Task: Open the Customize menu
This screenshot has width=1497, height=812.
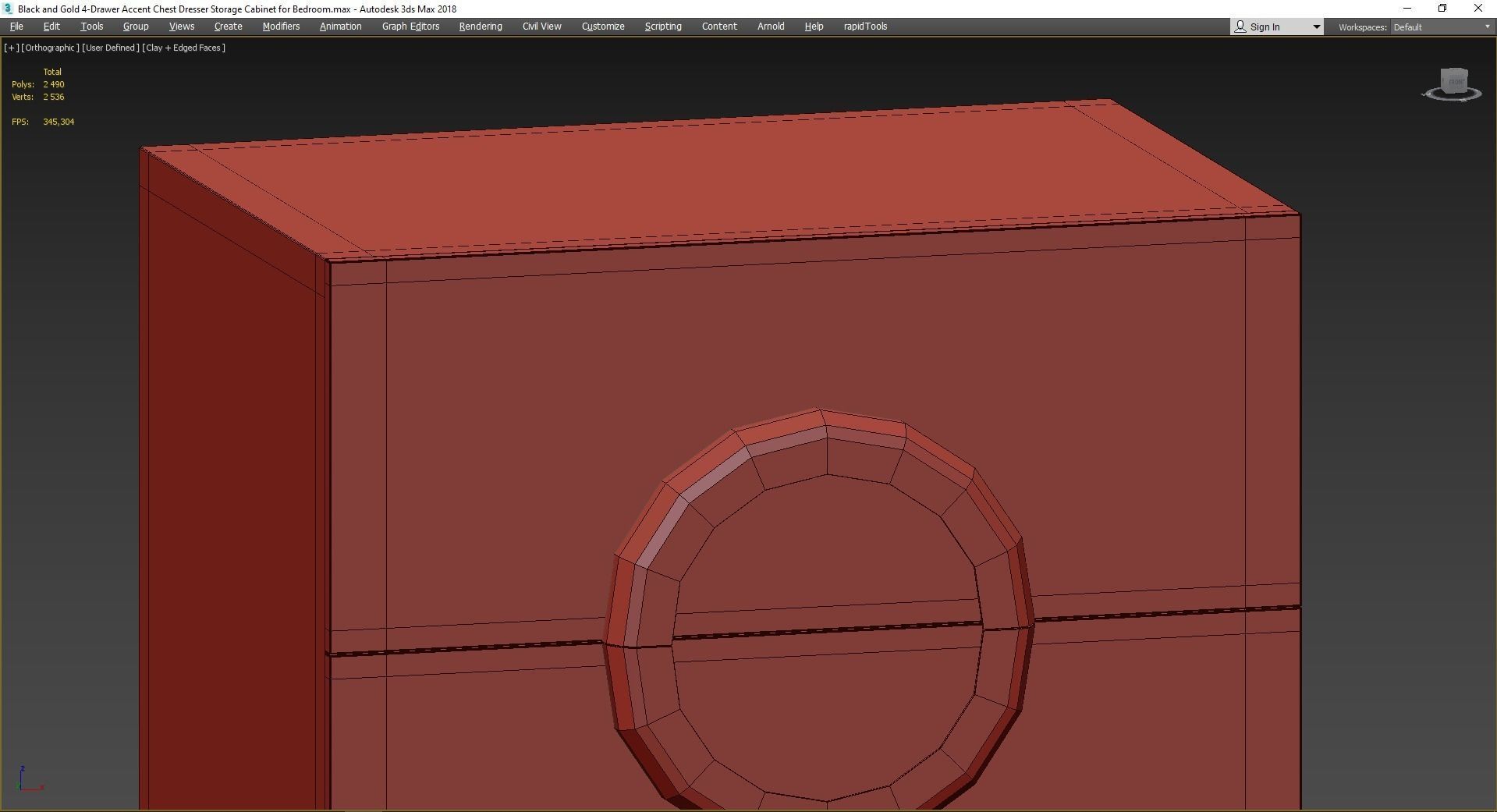Action: [x=603, y=27]
